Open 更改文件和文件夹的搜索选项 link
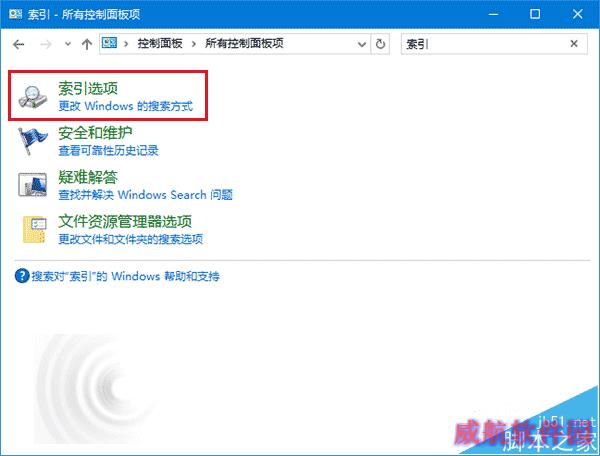The height and width of the screenshot is (456, 600). [130, 239]
